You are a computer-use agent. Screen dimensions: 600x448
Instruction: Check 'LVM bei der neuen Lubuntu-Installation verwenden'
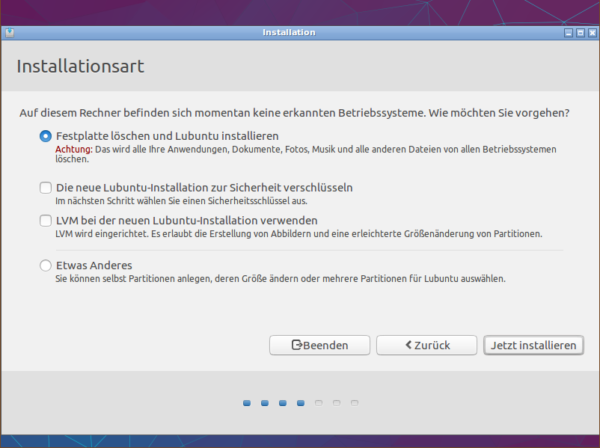point(46,220)
